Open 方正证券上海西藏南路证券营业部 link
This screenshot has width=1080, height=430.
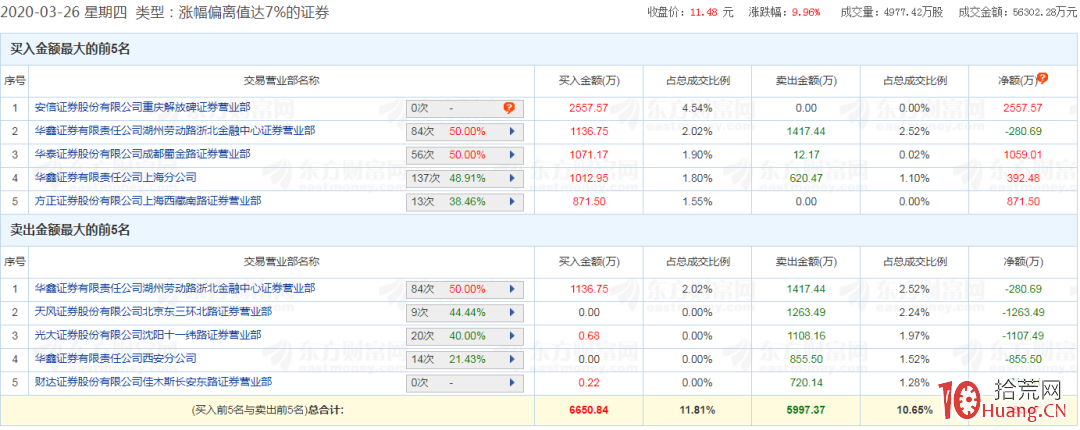pyautogui.click(x=148, y=201)
